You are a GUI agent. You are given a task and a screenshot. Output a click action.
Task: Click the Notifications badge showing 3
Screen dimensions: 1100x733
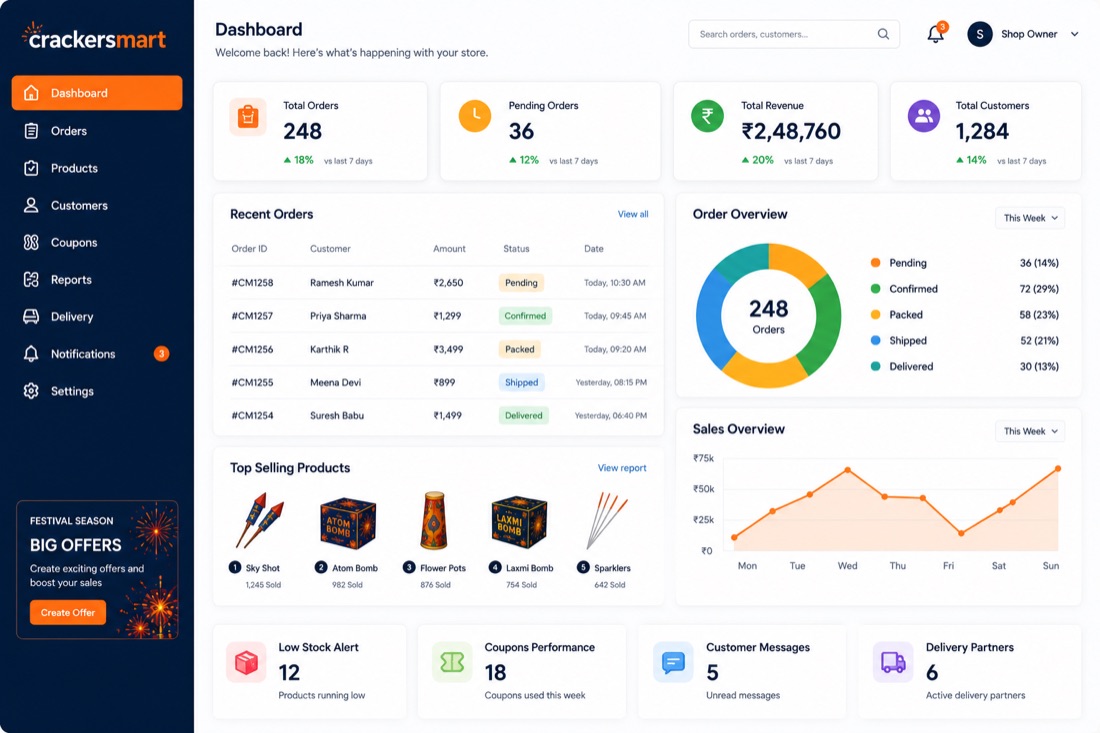[161, 354]
